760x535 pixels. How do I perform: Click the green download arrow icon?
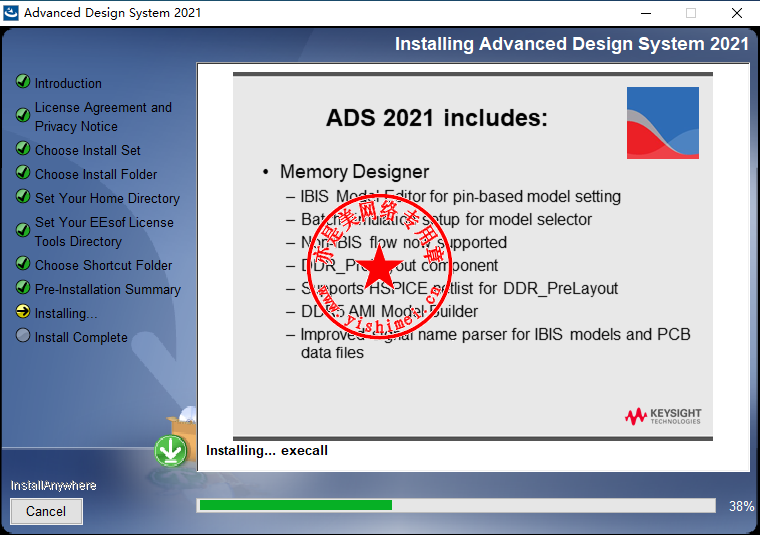pyautogui.click(x=171, y=451)
